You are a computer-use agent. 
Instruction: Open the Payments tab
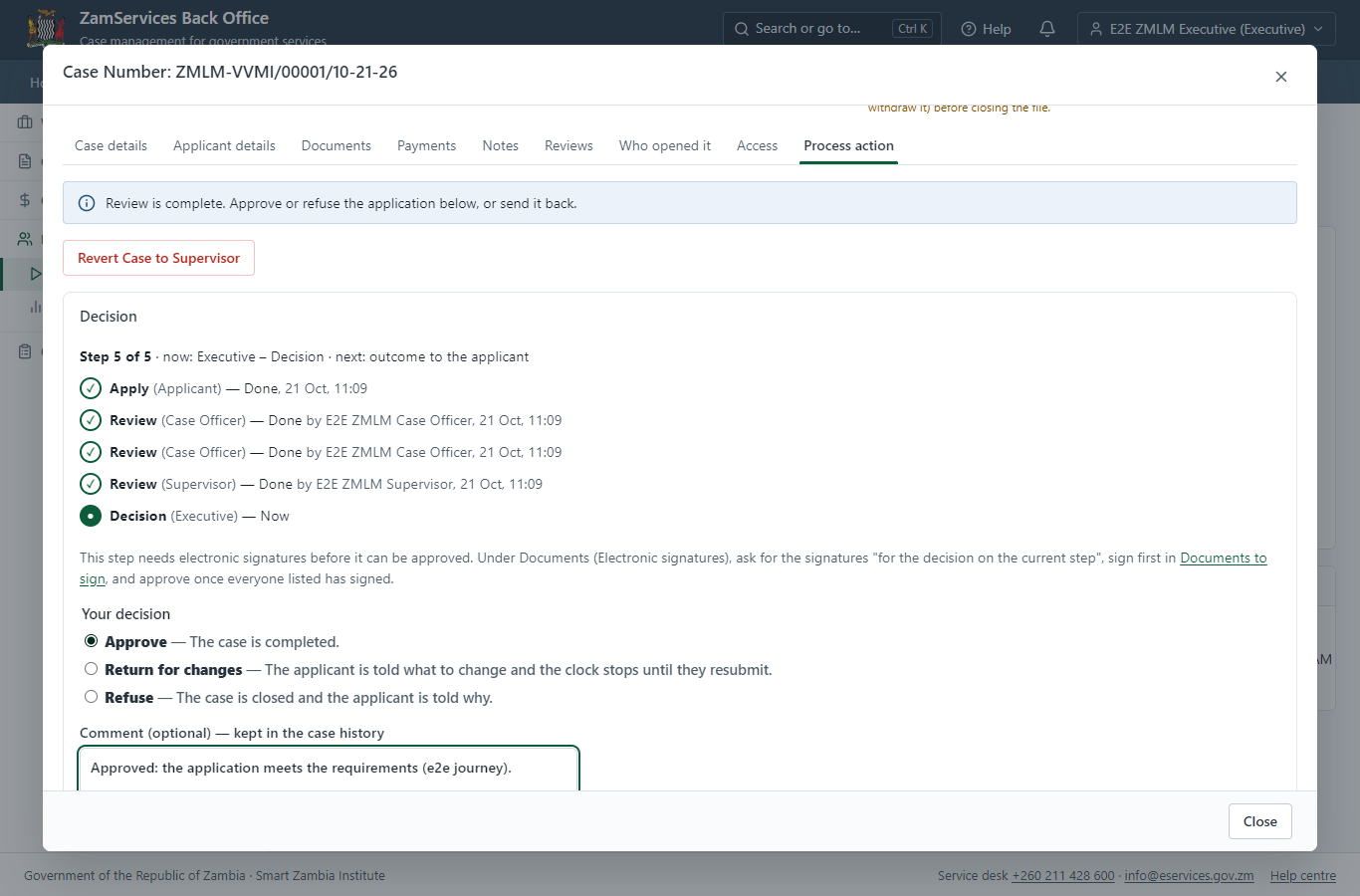pos(426,145)
